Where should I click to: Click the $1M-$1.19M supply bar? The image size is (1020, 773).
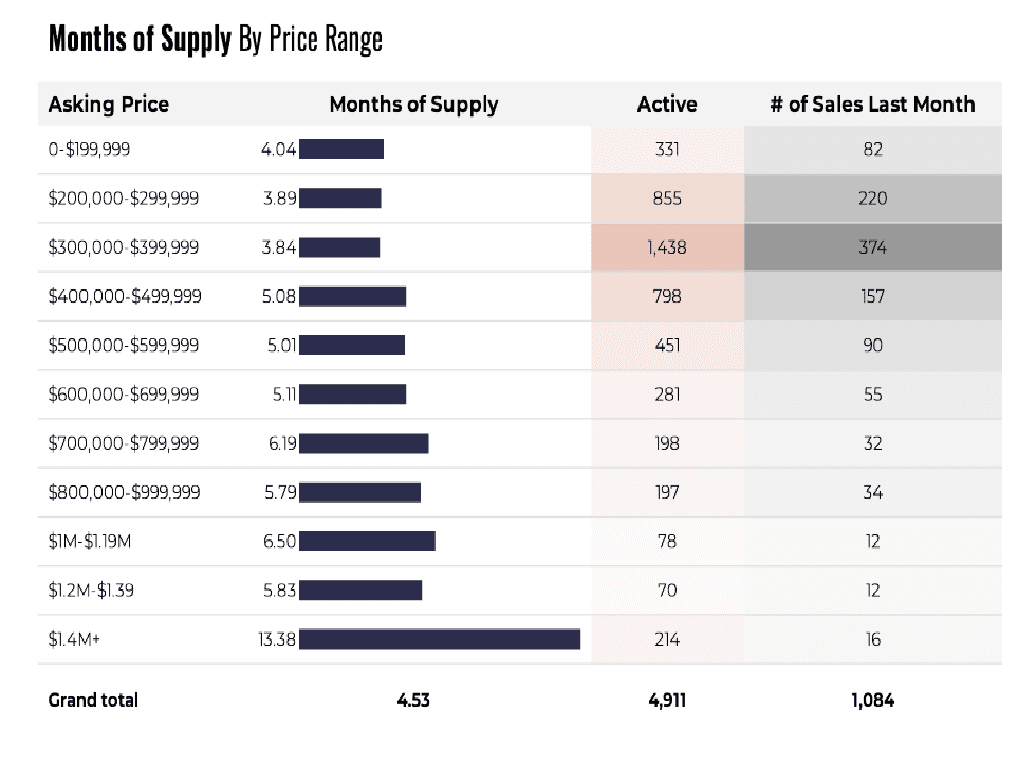367,541
